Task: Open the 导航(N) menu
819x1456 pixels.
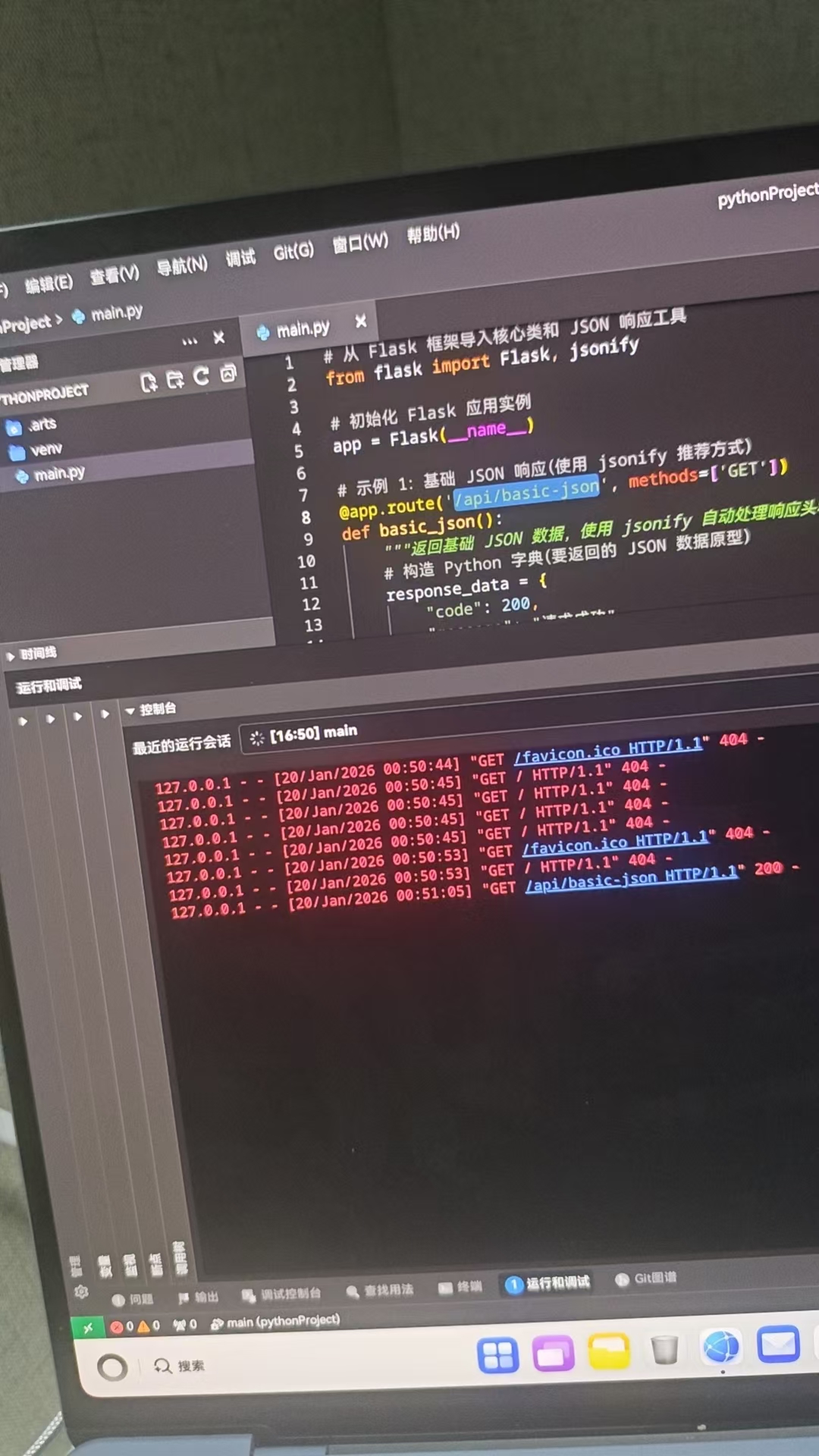Action: tap(182, 265)
